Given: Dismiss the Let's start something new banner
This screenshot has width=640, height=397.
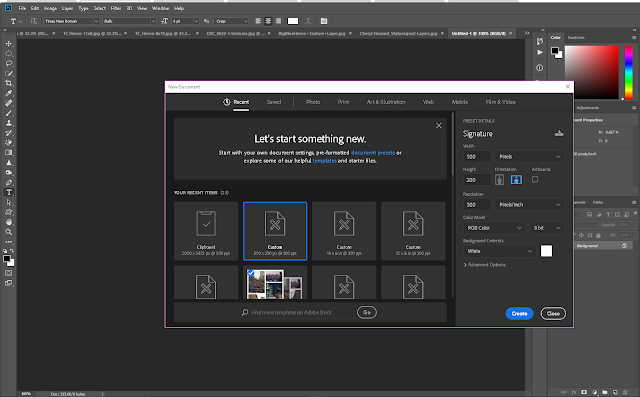Looking at the screenshot, I should point(438,126).
